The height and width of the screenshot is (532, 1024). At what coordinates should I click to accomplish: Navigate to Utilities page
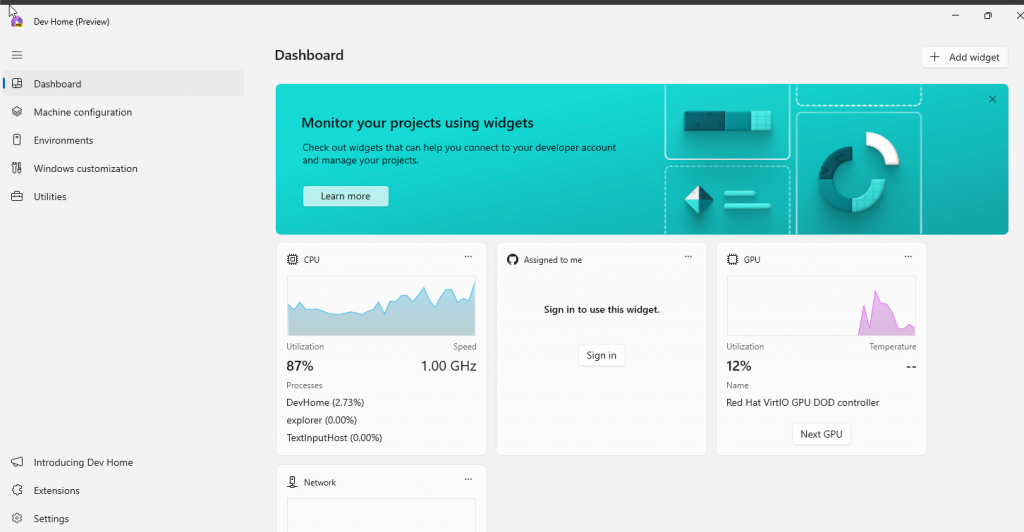pos(124,196)
